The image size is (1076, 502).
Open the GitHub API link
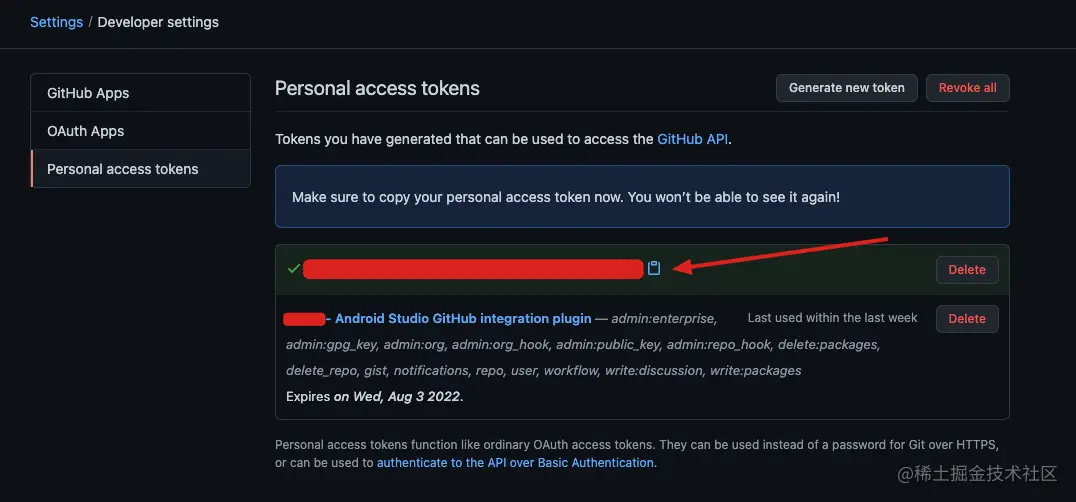point(693,139)
